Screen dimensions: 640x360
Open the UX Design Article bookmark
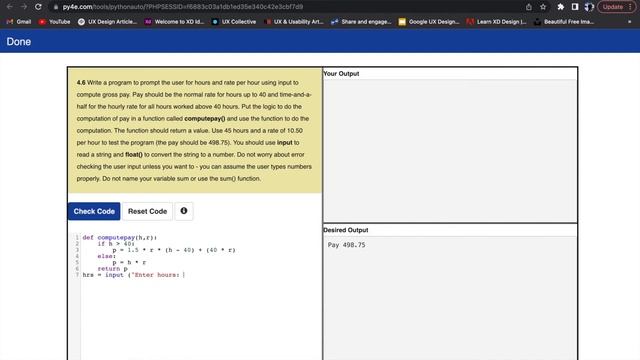(107, 22)
